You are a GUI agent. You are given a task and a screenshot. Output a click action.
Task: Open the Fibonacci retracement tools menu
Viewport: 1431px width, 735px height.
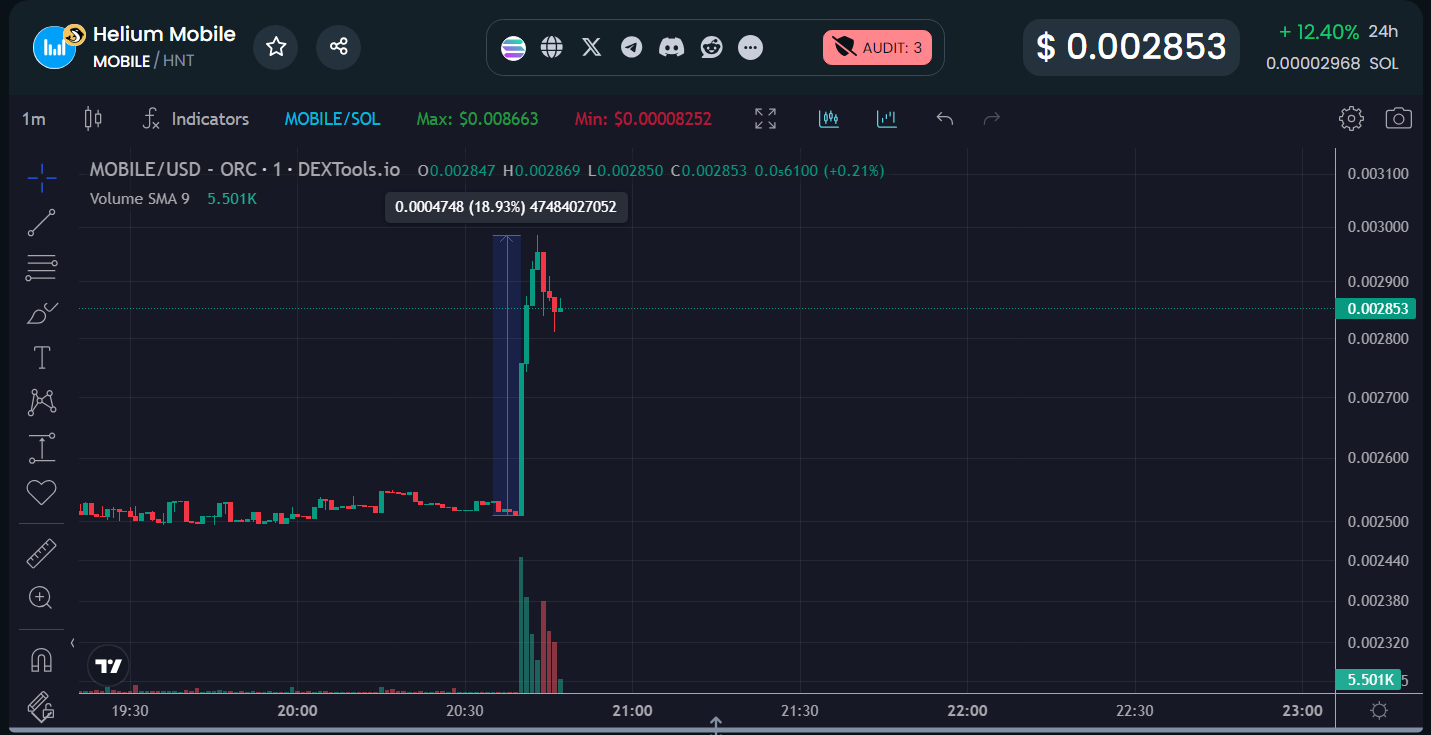click(x=41, y=268)
